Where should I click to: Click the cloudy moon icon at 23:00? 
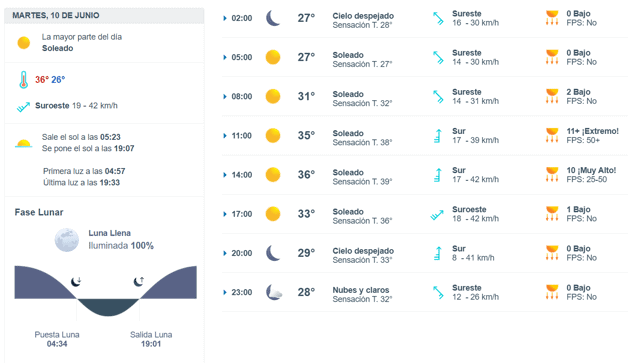click(274, 292)
